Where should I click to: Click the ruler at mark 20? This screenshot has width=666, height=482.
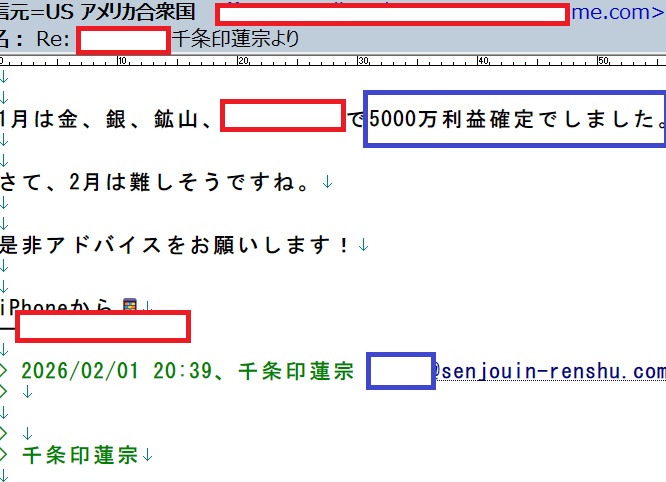(x=241, y=61)
